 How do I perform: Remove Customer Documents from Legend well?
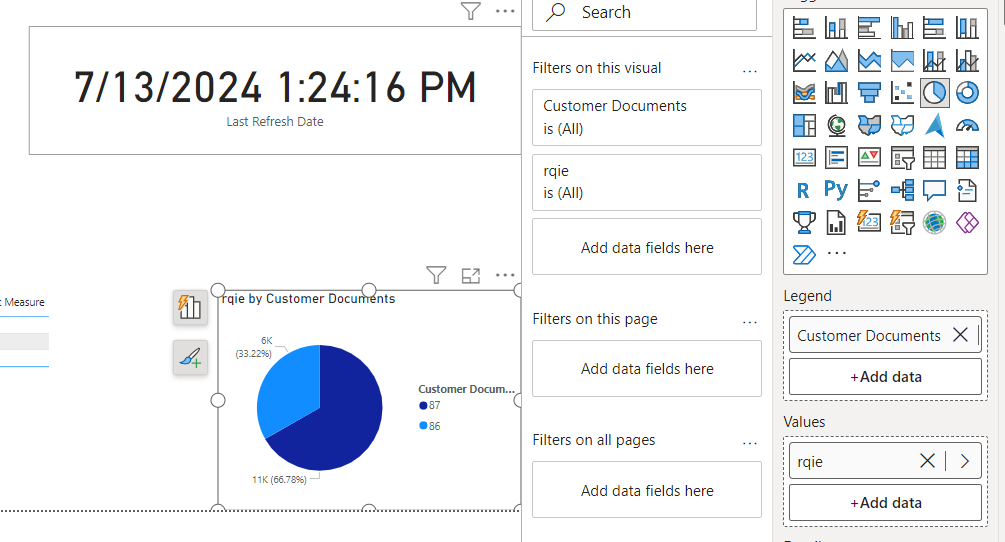960,334
